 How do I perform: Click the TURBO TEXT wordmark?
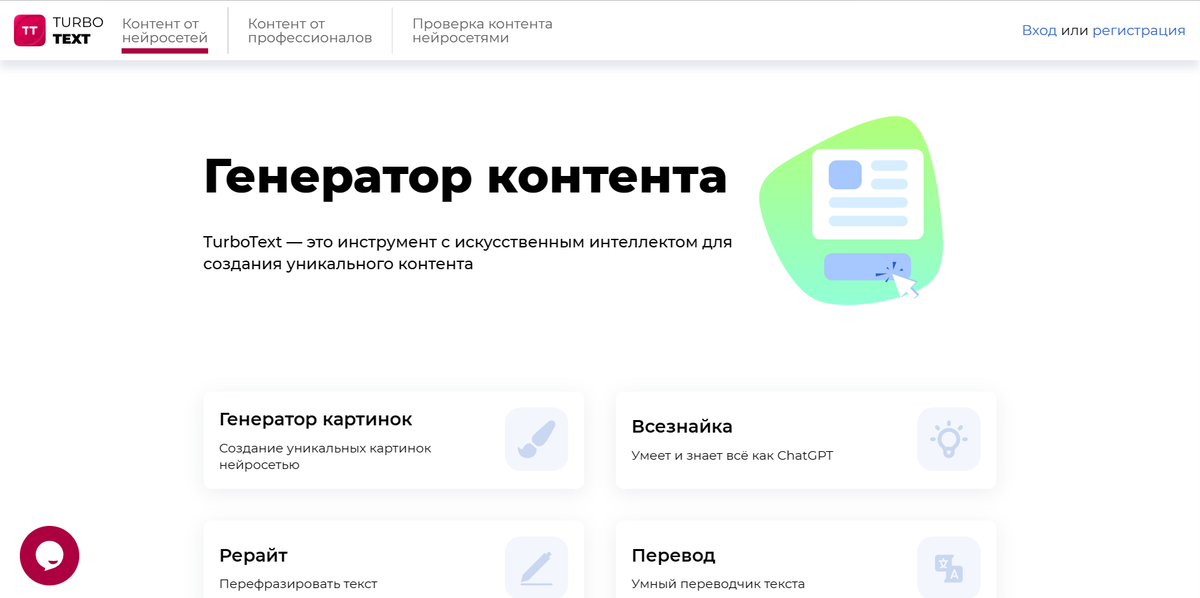78,31
